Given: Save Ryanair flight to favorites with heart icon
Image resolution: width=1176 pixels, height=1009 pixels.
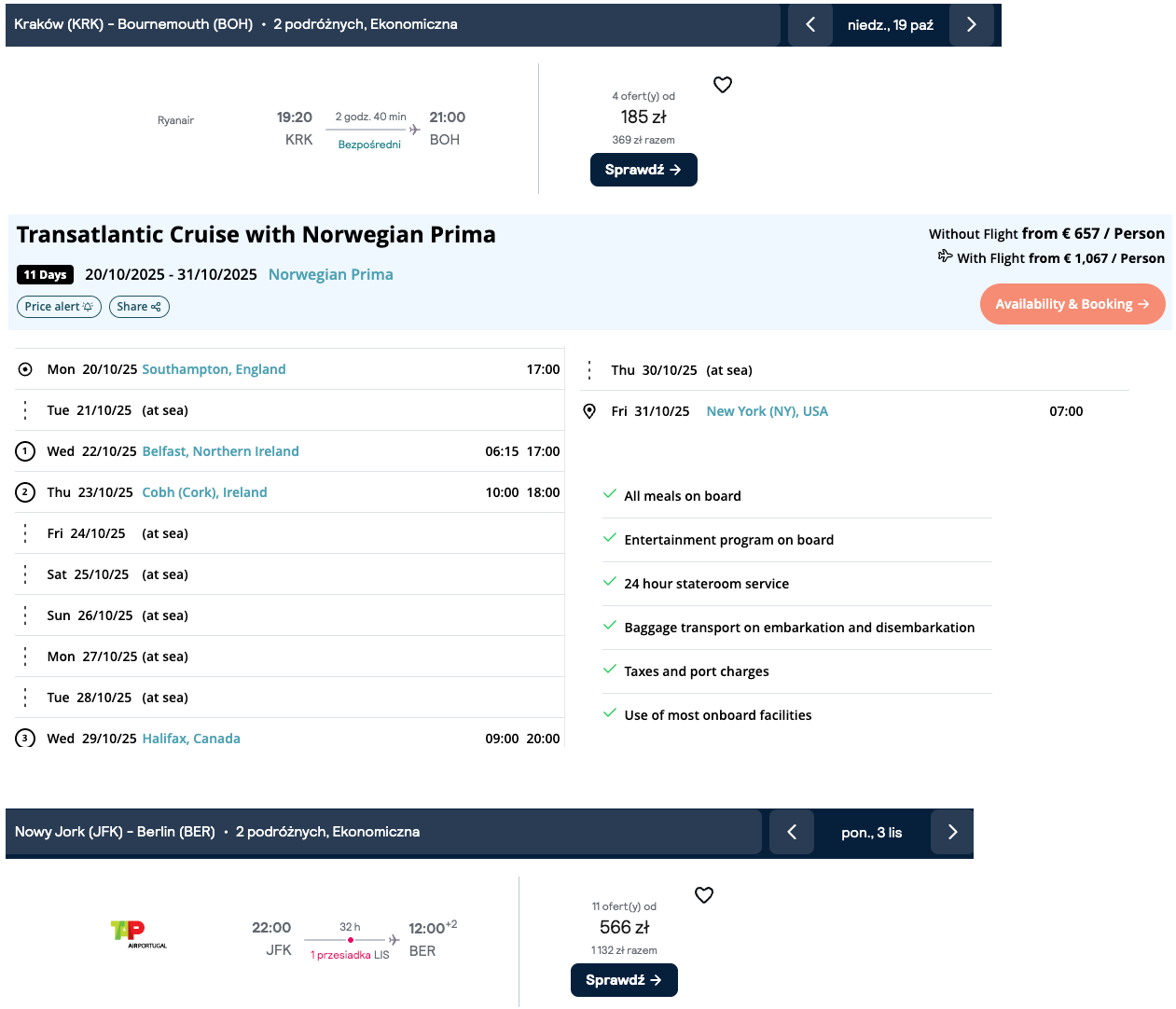Looking at the screenshot, I should tap(723, 85).
